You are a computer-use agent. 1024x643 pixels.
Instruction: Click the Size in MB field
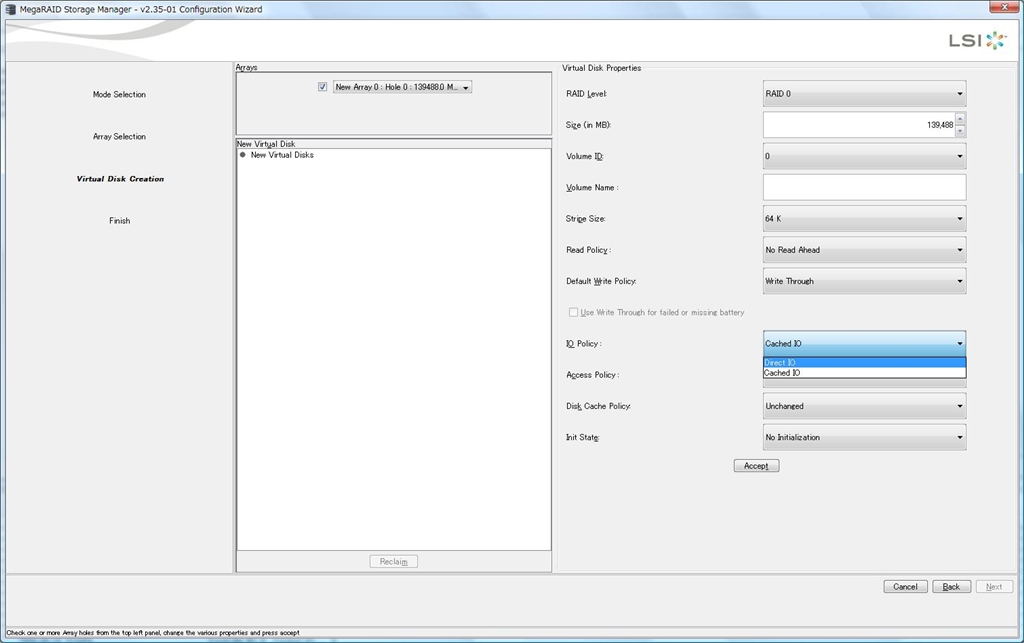pos(859,125)
